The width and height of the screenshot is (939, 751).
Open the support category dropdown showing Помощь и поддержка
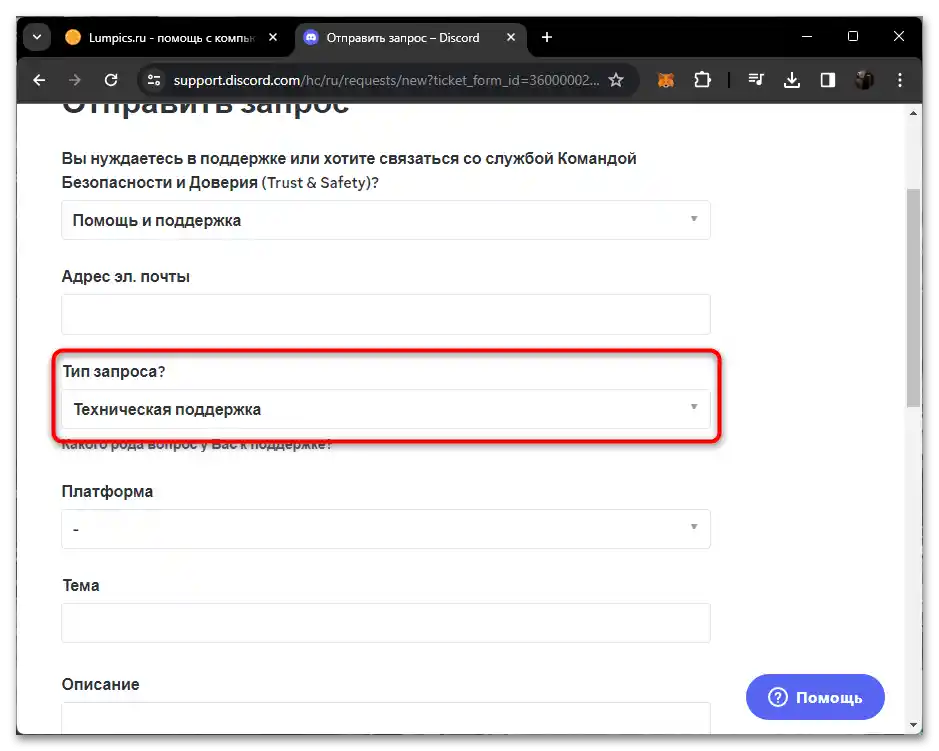pyautogui.click(x=386, y=220)
